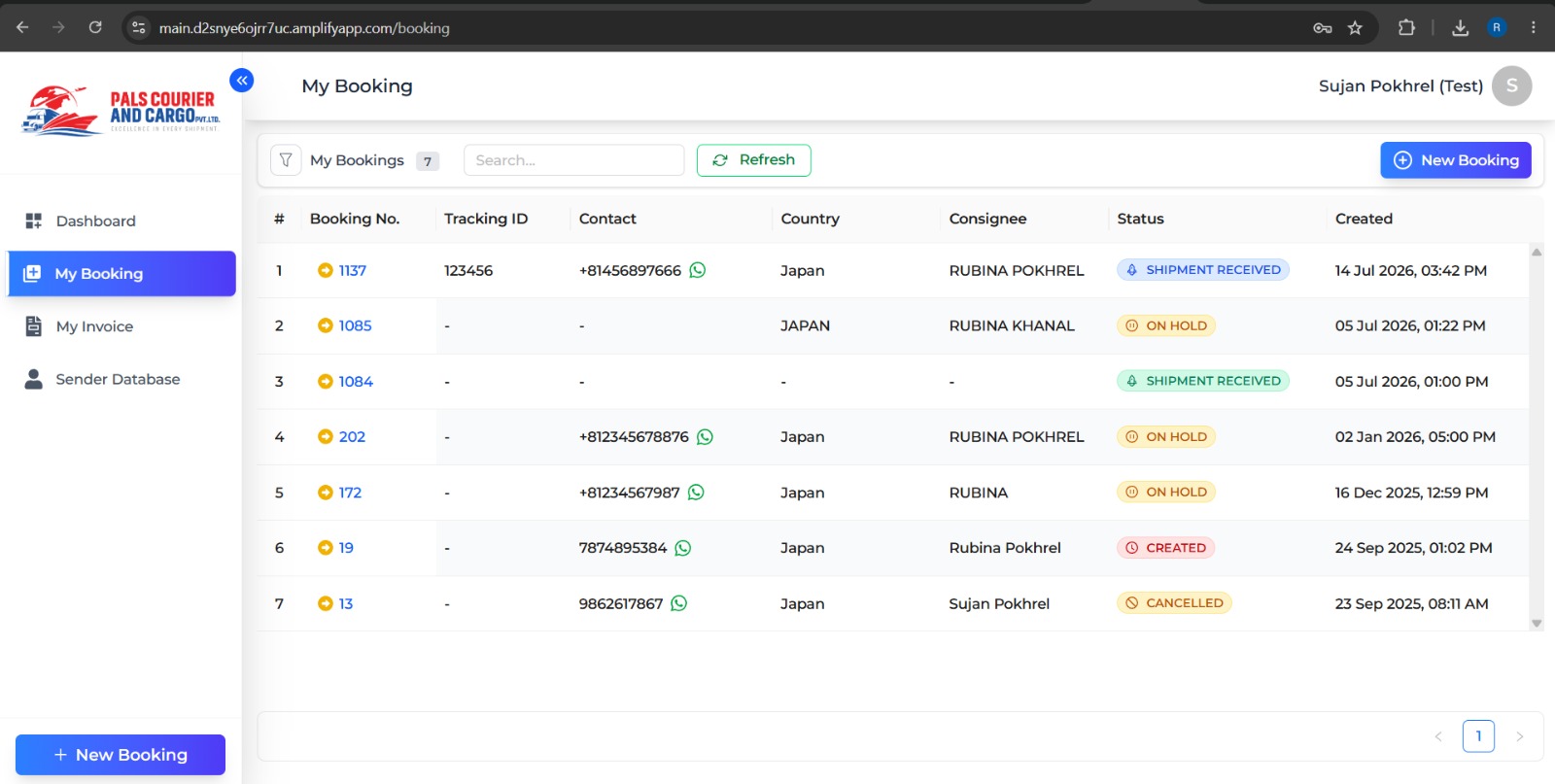Open booking number 13 link
This screenshot has height=784, width=1555.
tap(346, 603)
